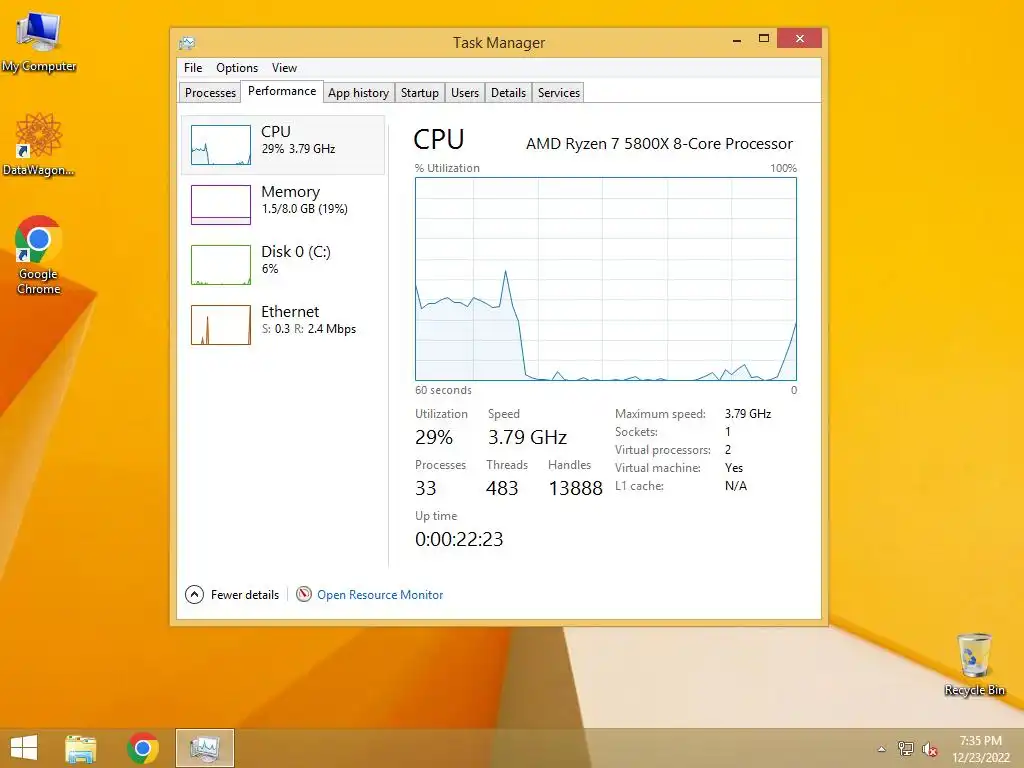Select Memory in resource list
Viewport: 1024px width, 768px height.
pyautogui.click(x=283, y=204)
